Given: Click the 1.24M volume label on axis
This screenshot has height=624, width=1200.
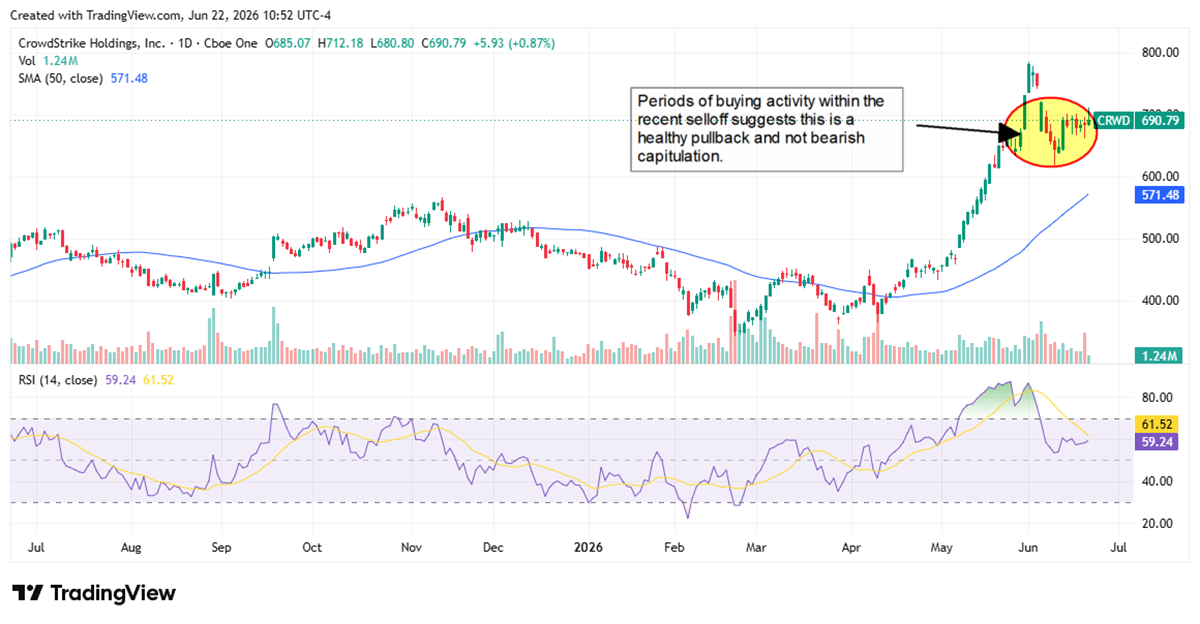Looking at the screenshot, I should click(1159, 356).
